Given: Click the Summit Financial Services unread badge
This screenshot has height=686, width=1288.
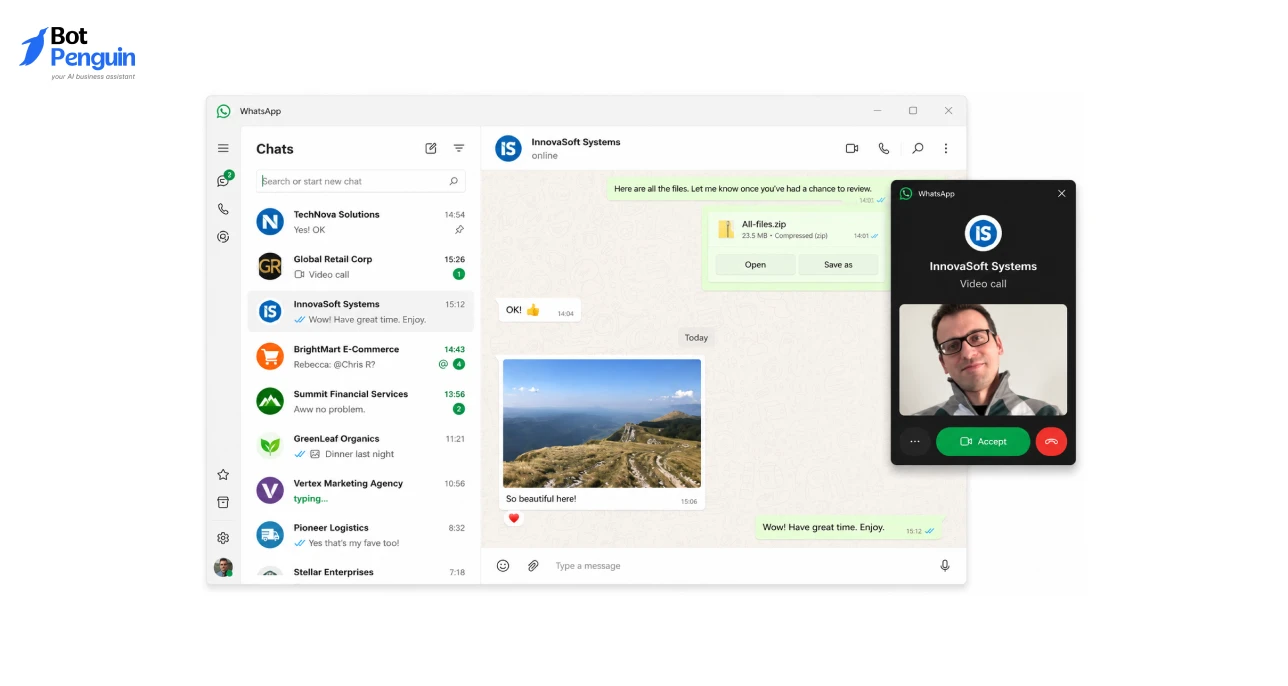Looking at the screenshot, I should [459, 409].
